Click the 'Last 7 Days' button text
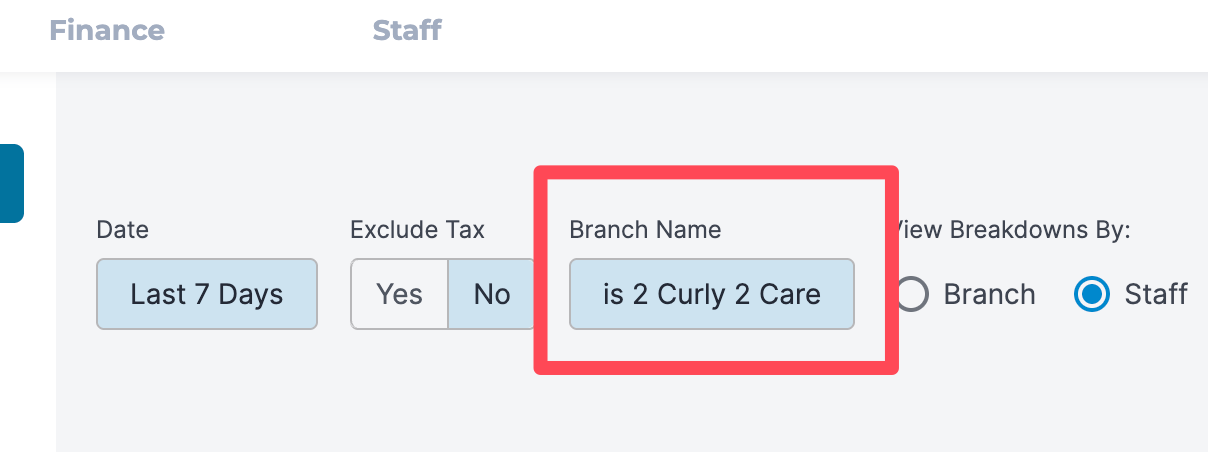The image size is (1208, 452). 207,294
